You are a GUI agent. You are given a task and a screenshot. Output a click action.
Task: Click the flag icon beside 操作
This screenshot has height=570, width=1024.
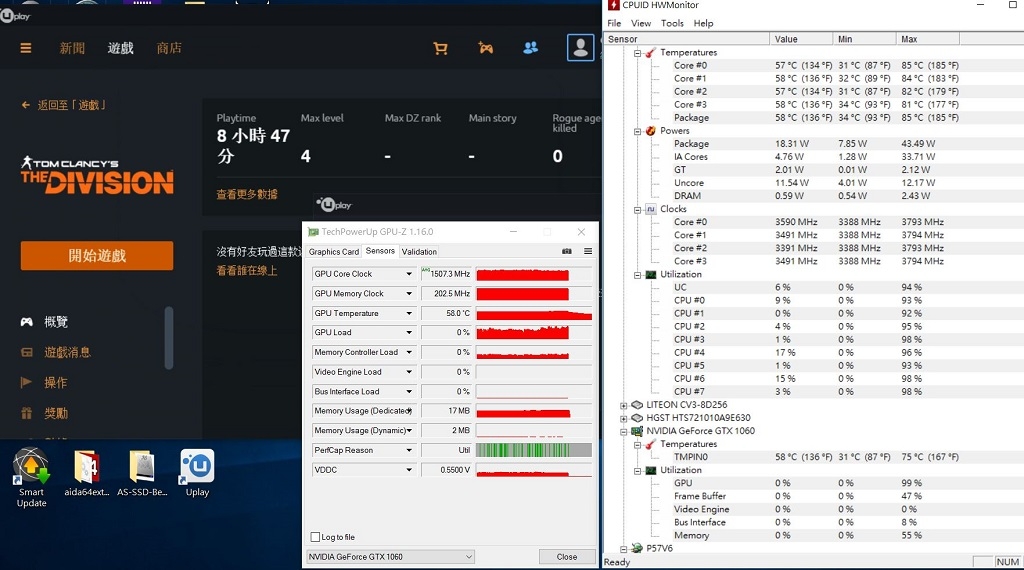point(26,382)
